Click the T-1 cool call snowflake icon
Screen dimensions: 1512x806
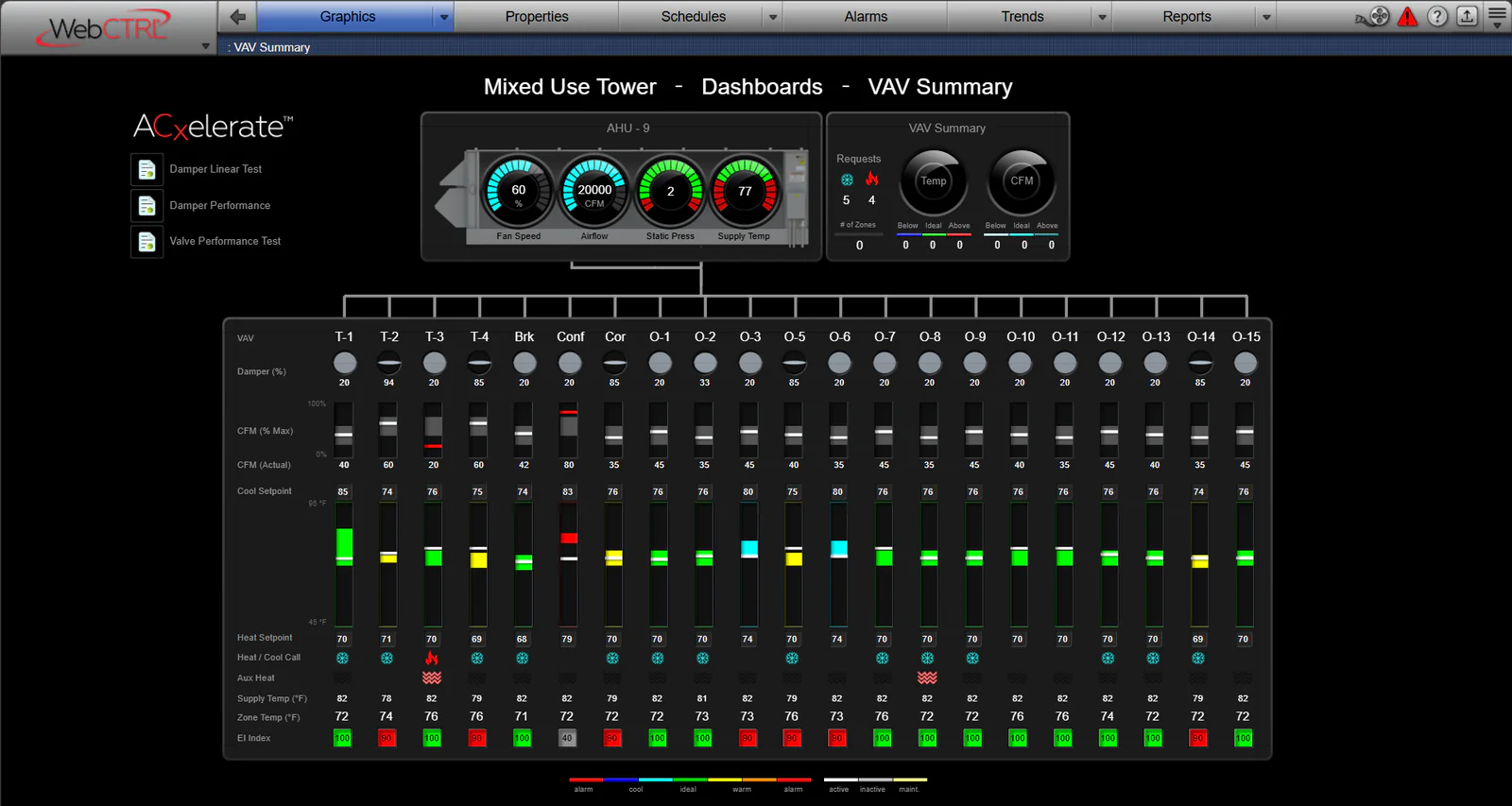point(342,658)
